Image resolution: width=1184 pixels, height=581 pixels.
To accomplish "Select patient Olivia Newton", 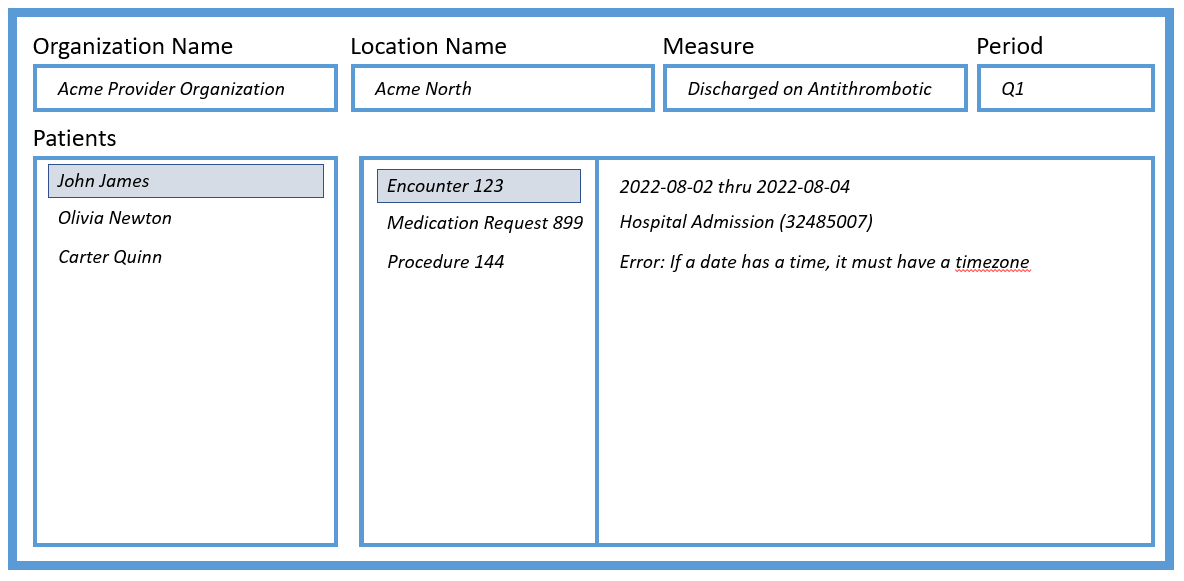I will coord(115,218).
